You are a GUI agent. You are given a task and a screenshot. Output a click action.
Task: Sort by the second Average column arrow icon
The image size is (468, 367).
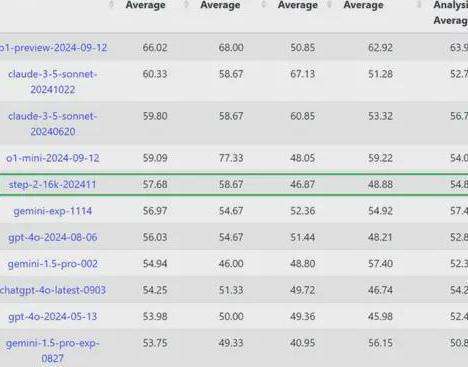coord(186,4)
